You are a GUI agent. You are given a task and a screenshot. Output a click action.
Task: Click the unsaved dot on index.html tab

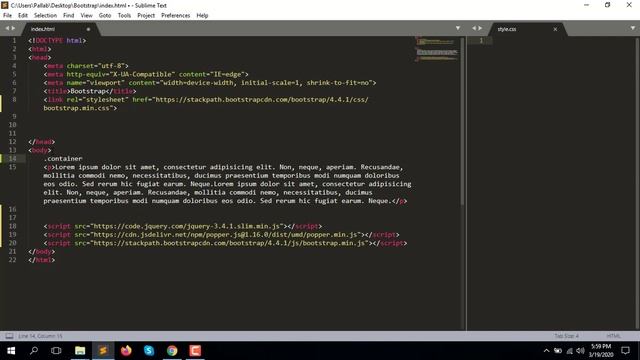click(x=88, y=29)
